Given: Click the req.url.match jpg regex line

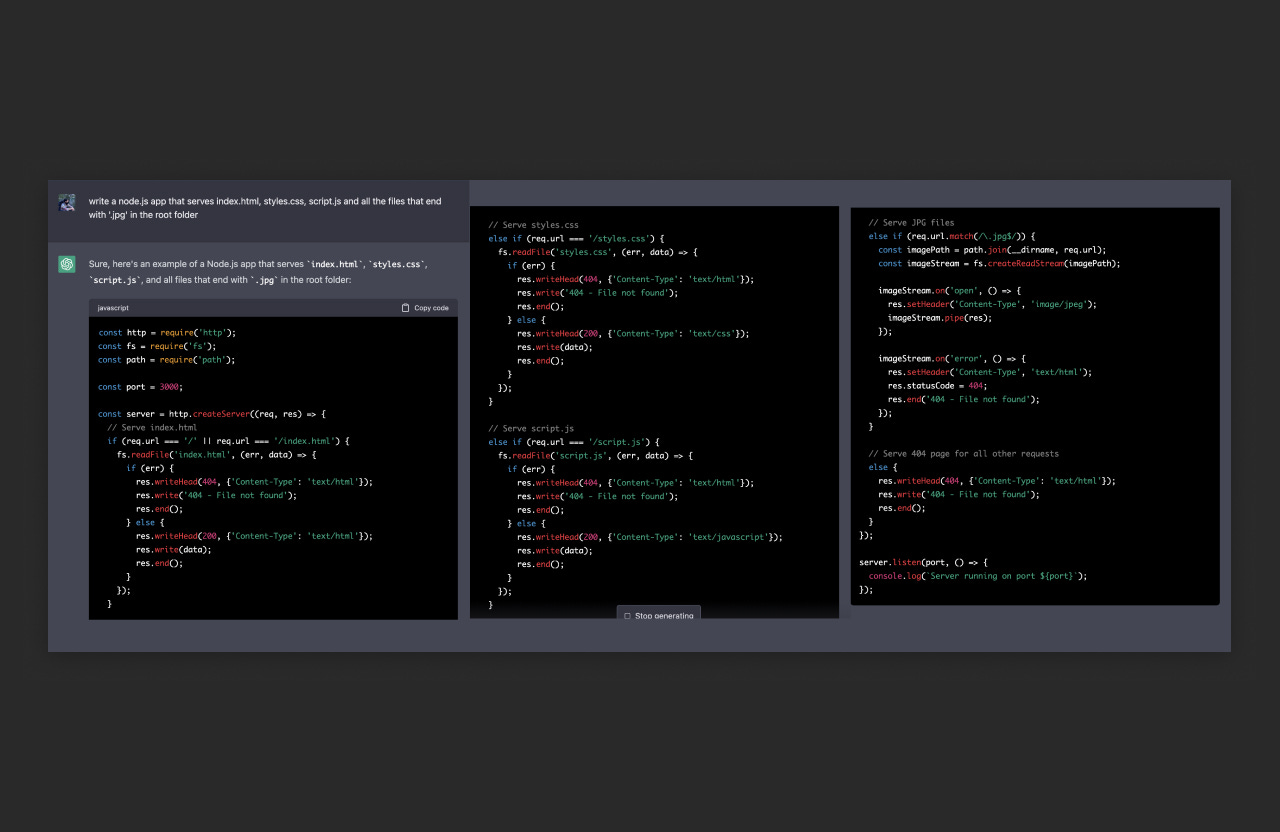Looking at the screenshot, I should click(953, 236).
